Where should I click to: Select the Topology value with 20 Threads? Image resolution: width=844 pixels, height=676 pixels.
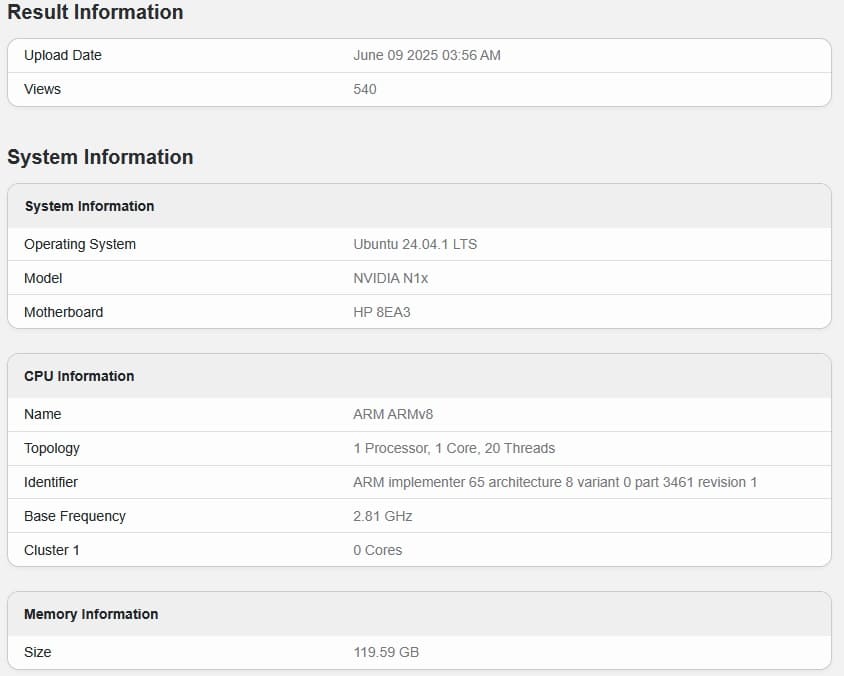coord(454,448)
